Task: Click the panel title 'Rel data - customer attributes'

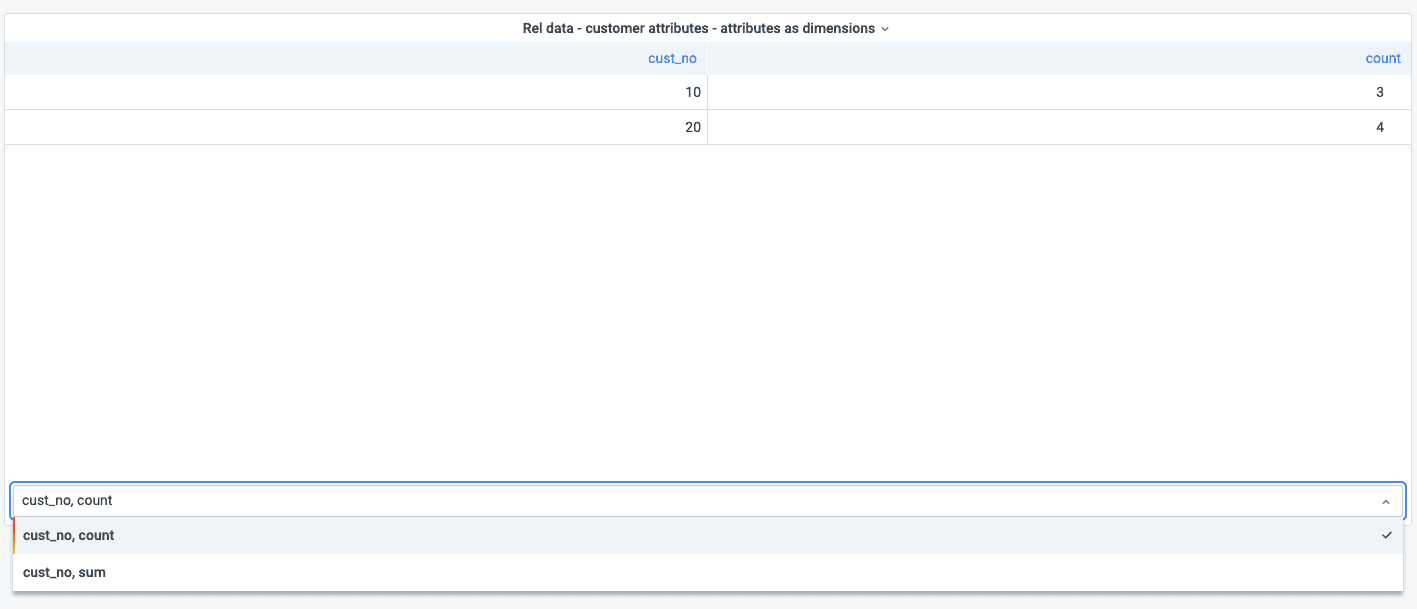Action: (698, 29)
